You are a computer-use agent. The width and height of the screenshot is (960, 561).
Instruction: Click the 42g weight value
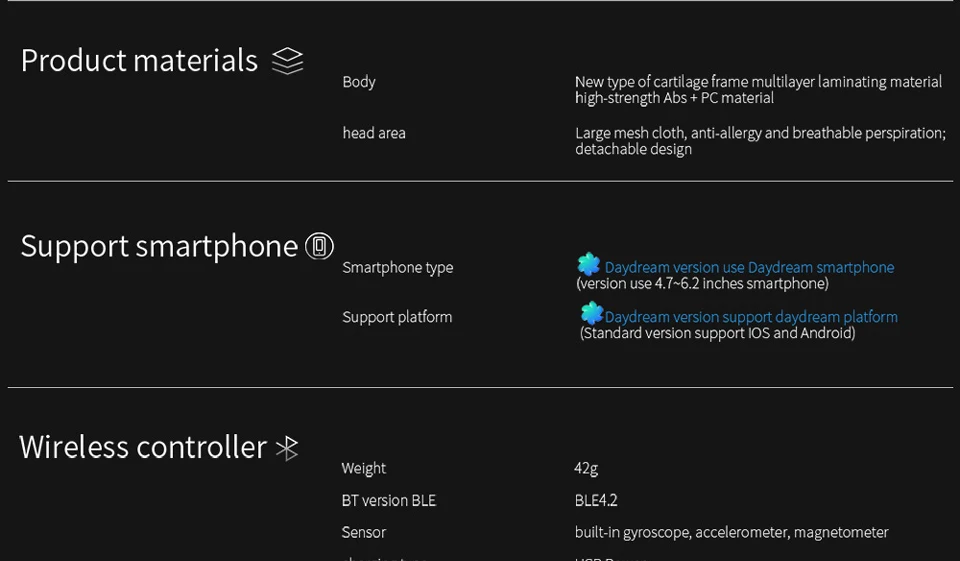(586, 469)
